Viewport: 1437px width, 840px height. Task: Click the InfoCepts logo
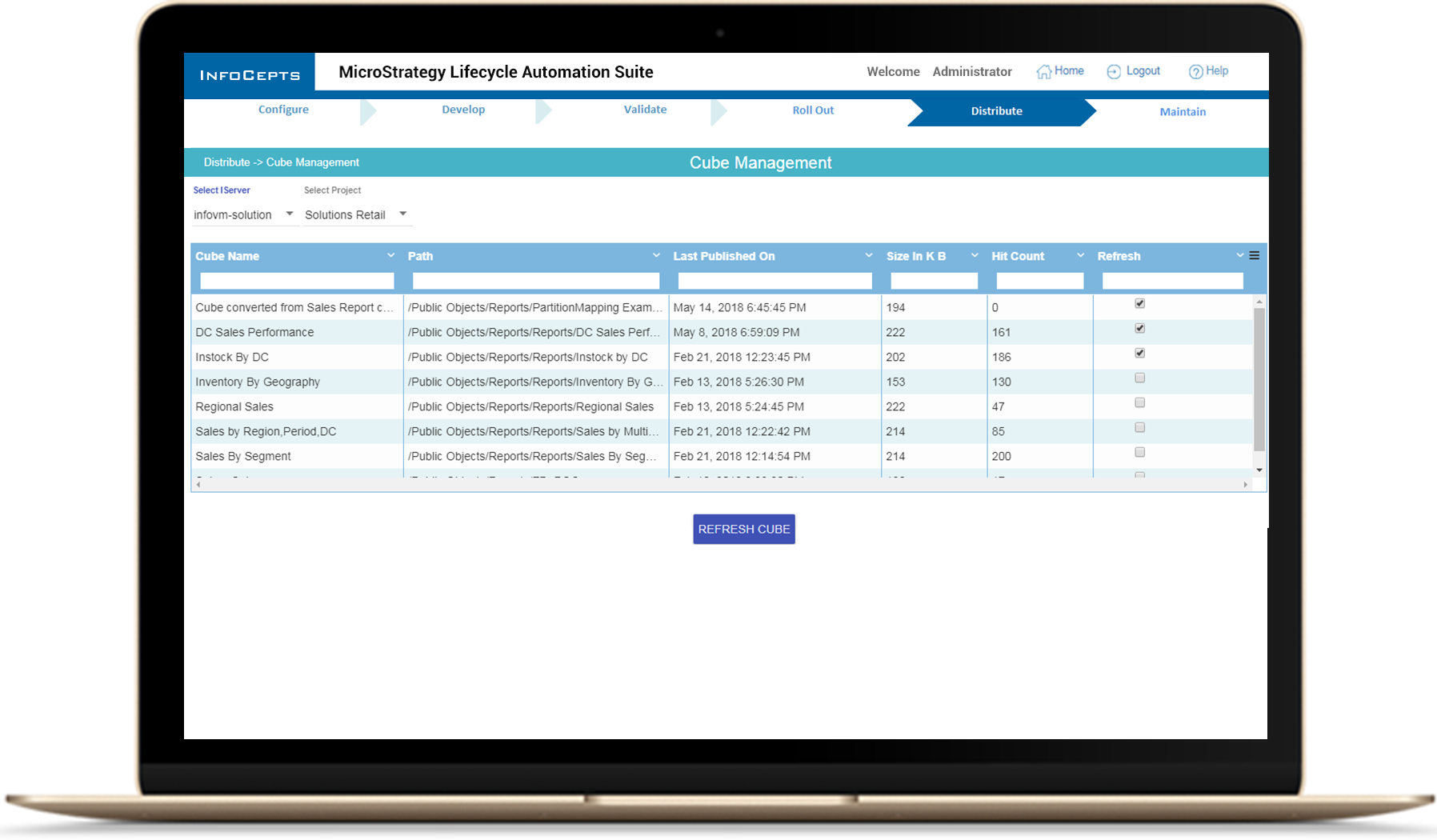tap(250, 75)
